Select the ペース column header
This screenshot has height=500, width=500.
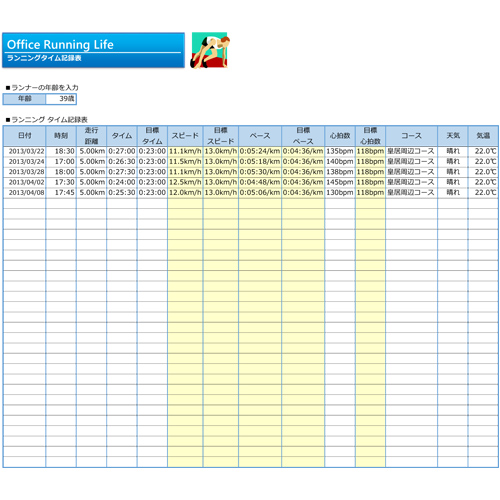coord(260,136)
